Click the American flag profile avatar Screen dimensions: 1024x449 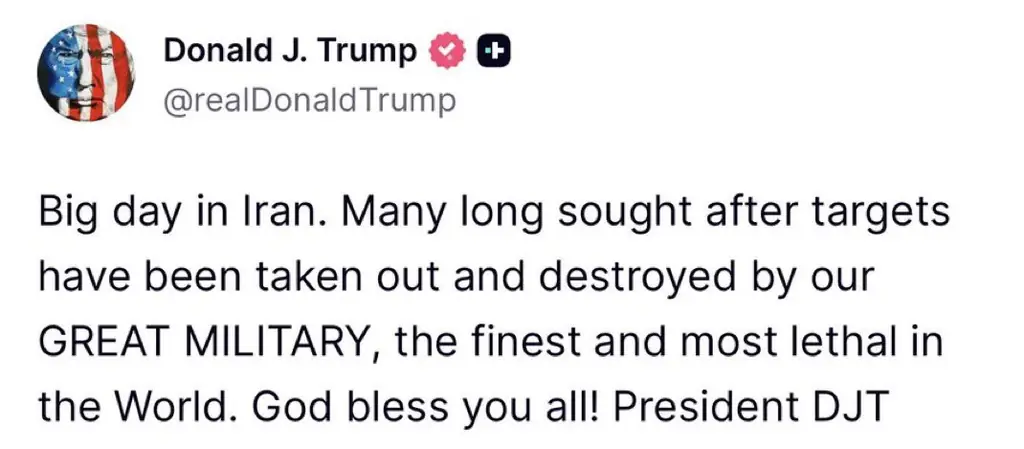tap(85, 73)
